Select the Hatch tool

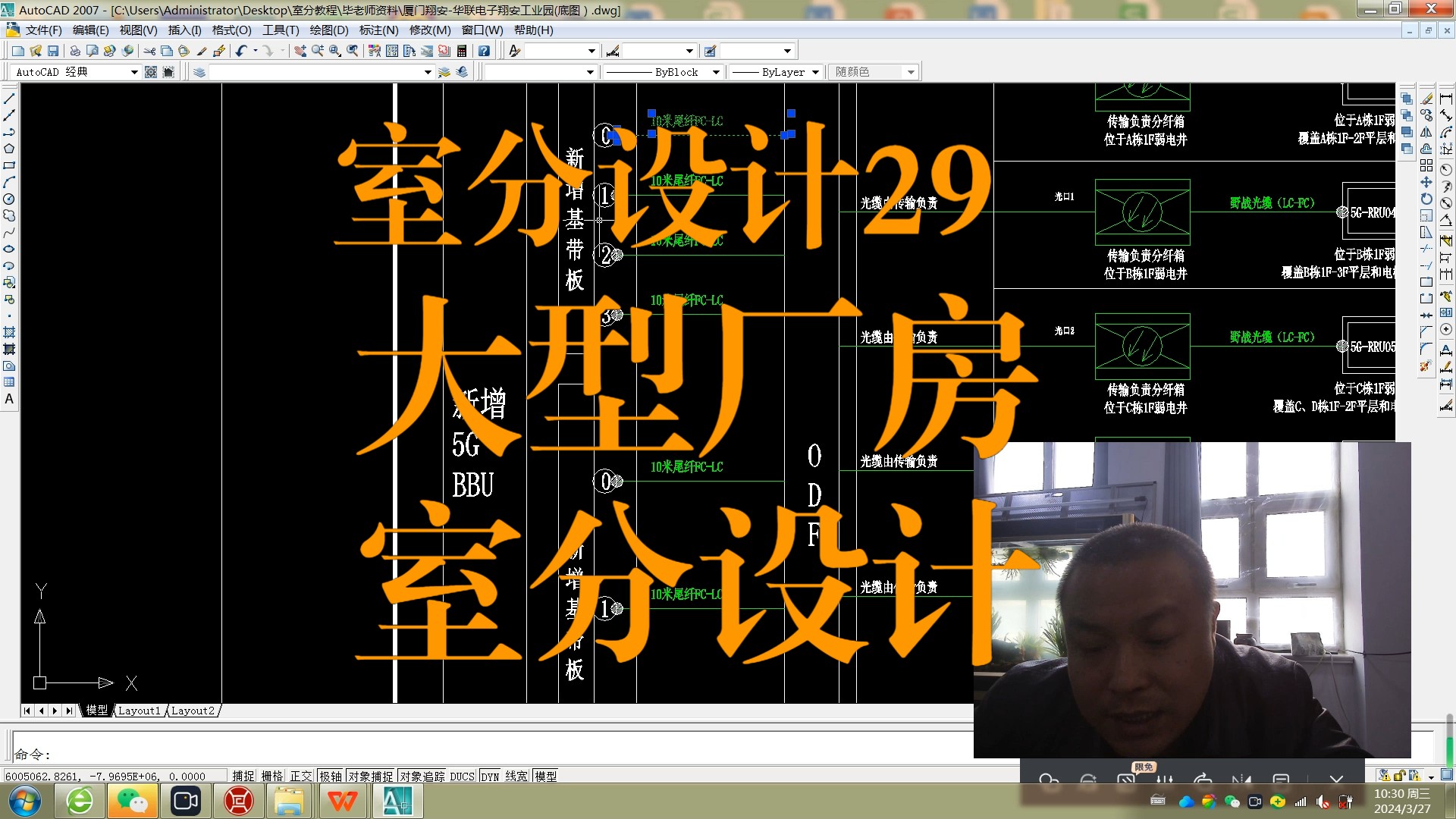[9, 332]
